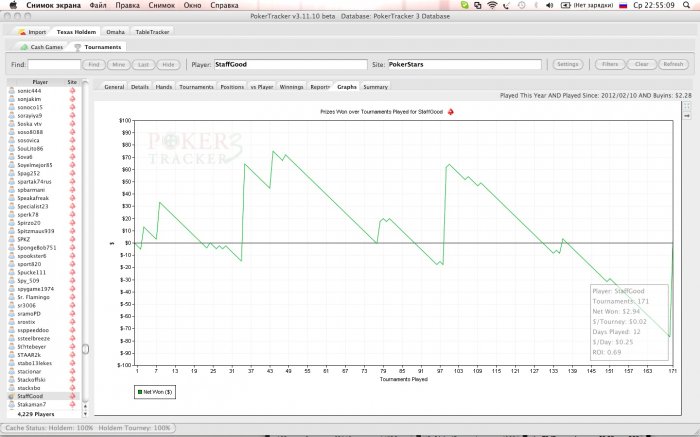Click the Player field showing StaffGood
Image resolution: width=700 pixels, height=437 pixels.
pos(291,64)
